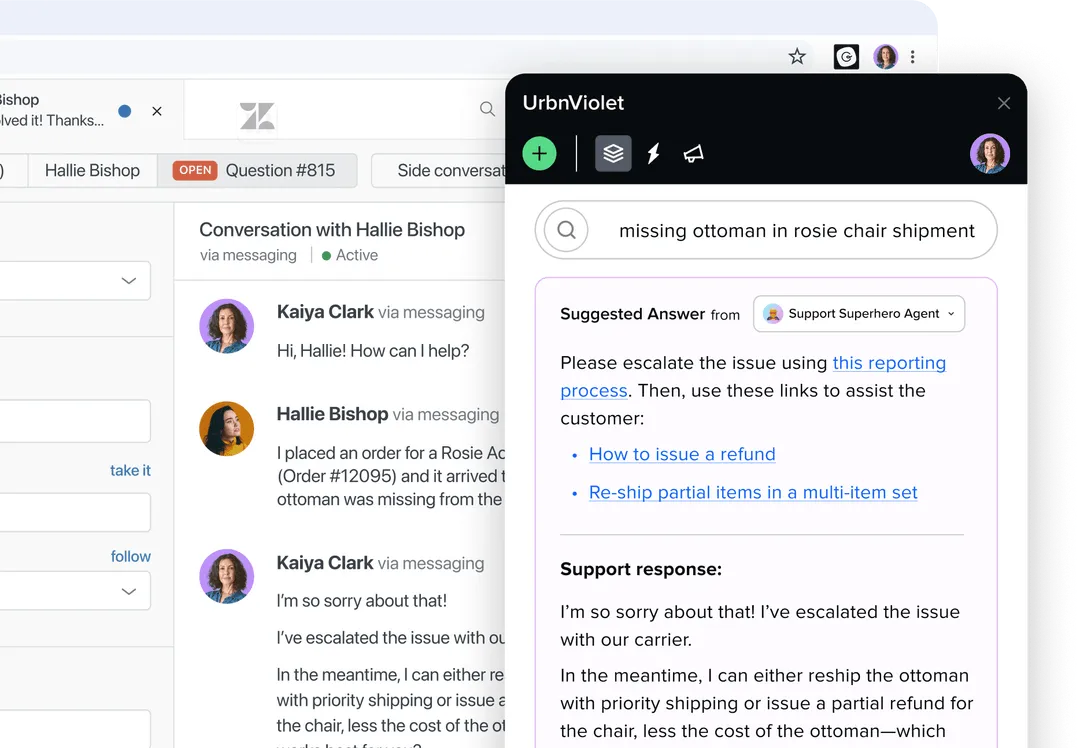Click the Zendesk logo

pos(257,116)
